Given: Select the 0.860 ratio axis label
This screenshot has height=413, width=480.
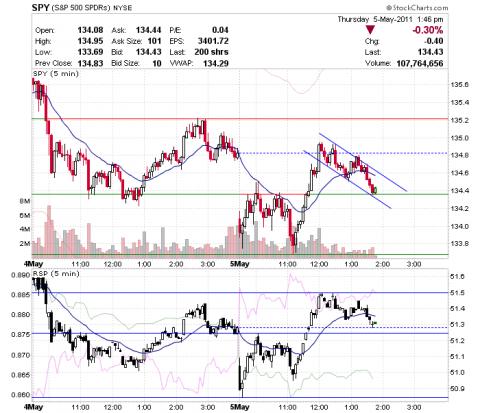Looking at the screenshot, I should pos(21,395).
